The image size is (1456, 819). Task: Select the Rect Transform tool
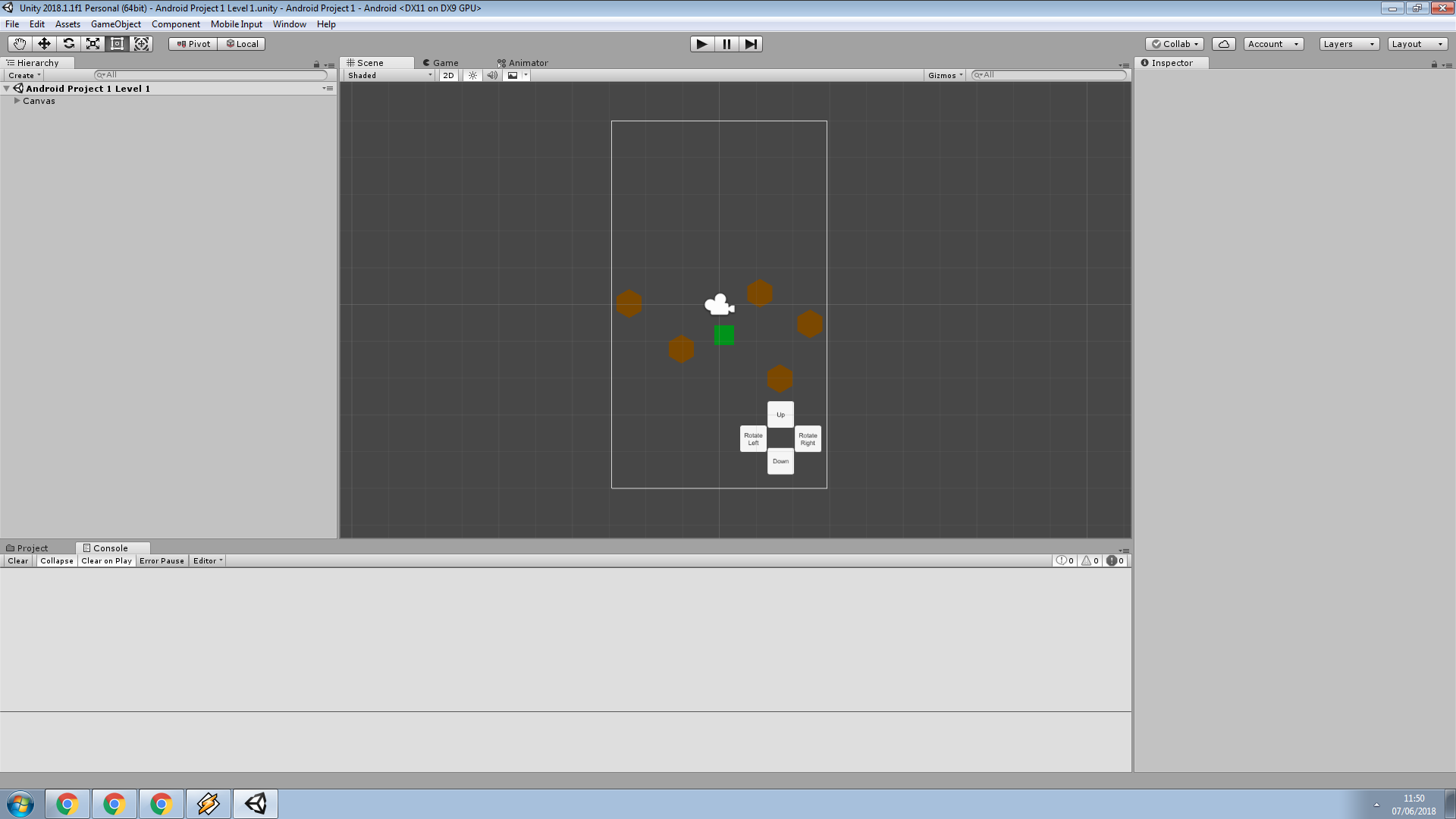pyautogui.click(x=117, y=44)
